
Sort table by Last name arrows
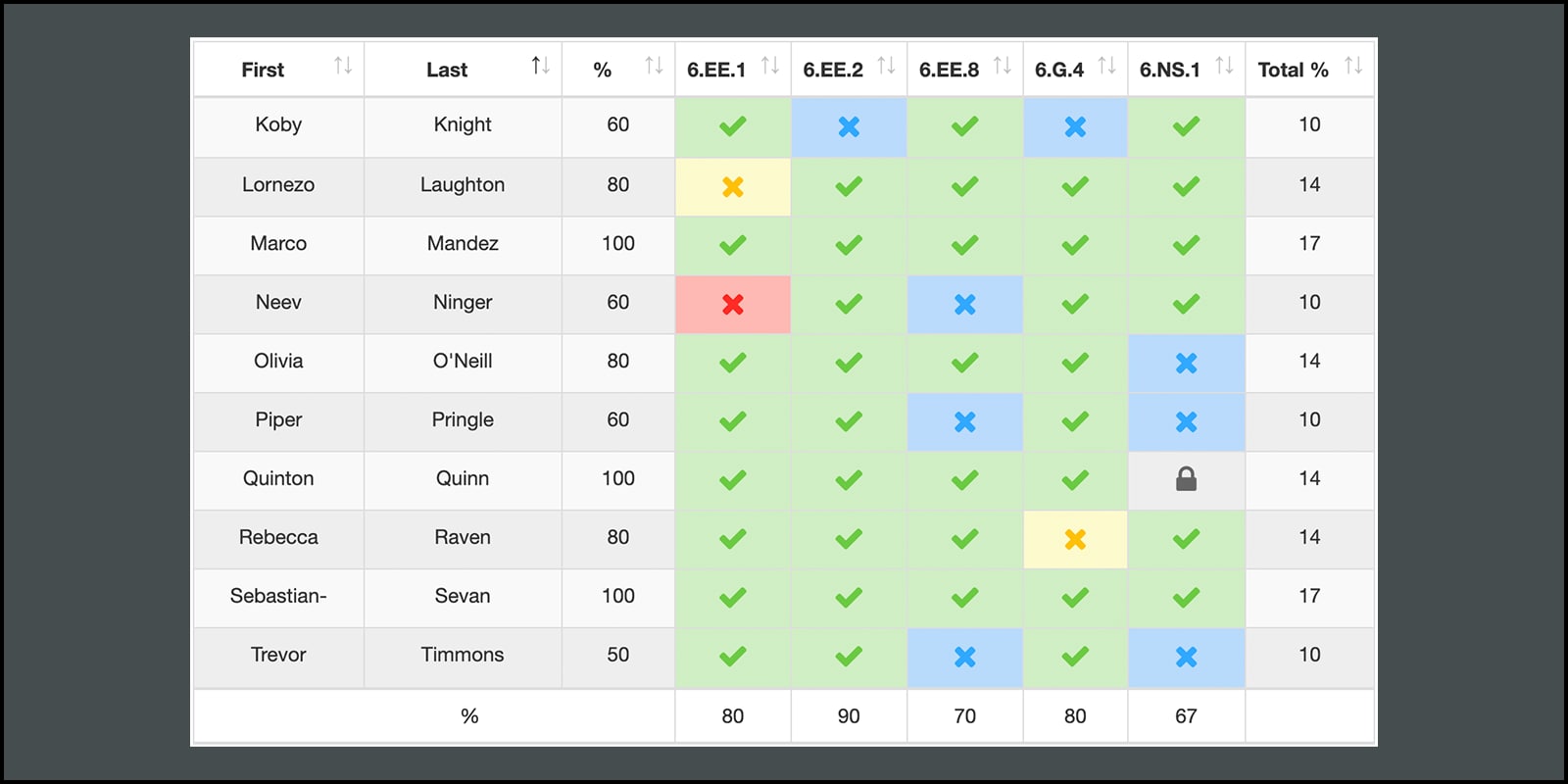pos(540,66)
